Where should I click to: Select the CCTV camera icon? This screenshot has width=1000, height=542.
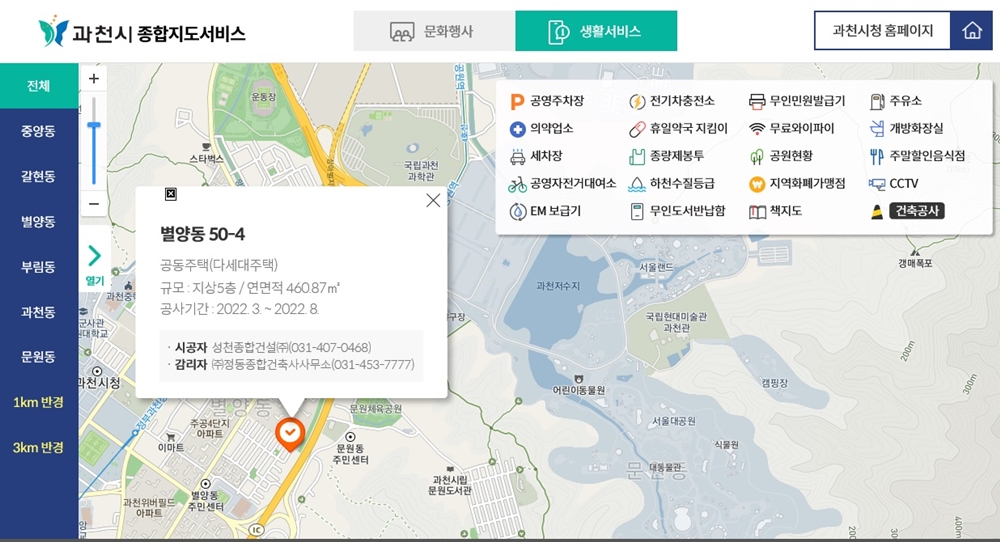877,184
